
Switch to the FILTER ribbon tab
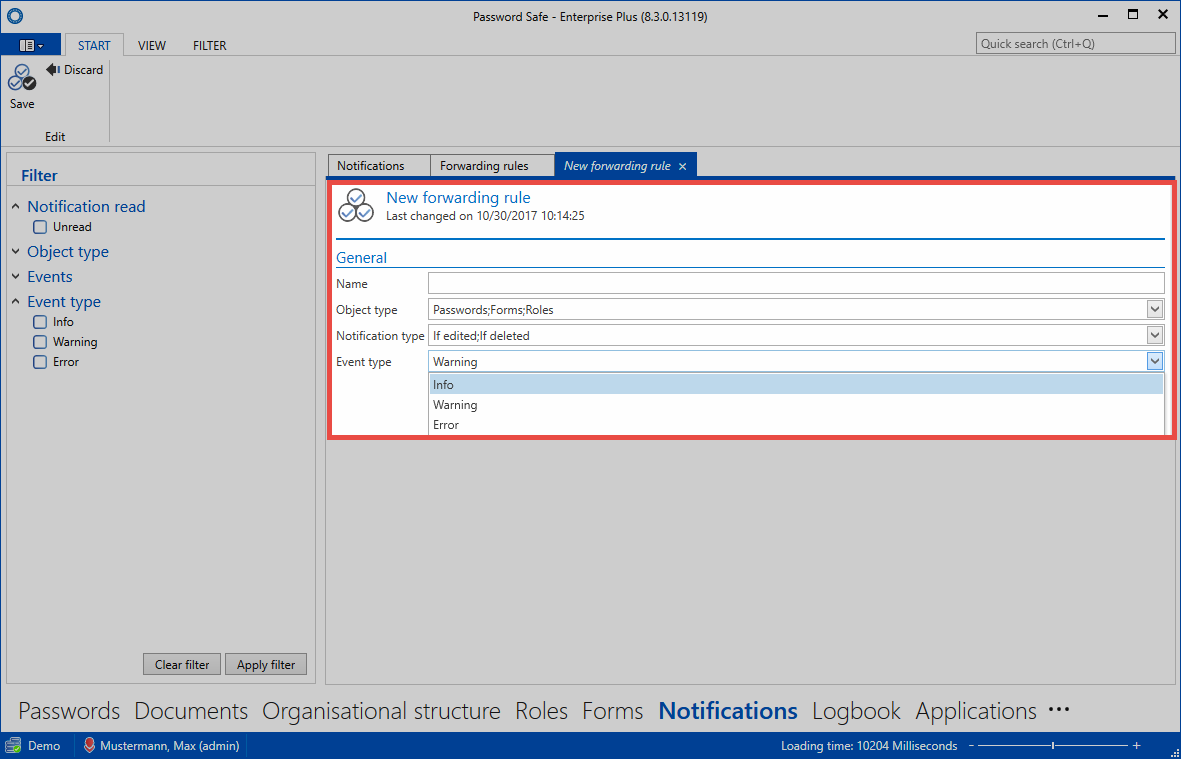(209, 45)
